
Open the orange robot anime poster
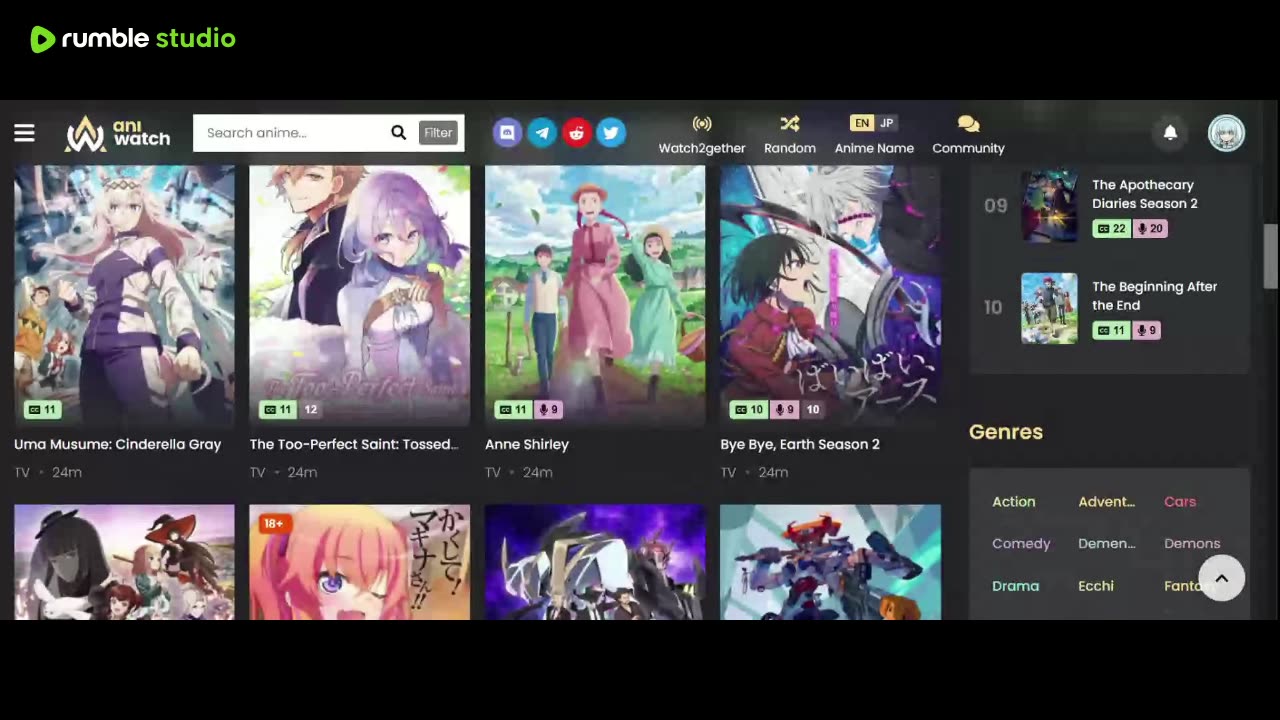830,562
